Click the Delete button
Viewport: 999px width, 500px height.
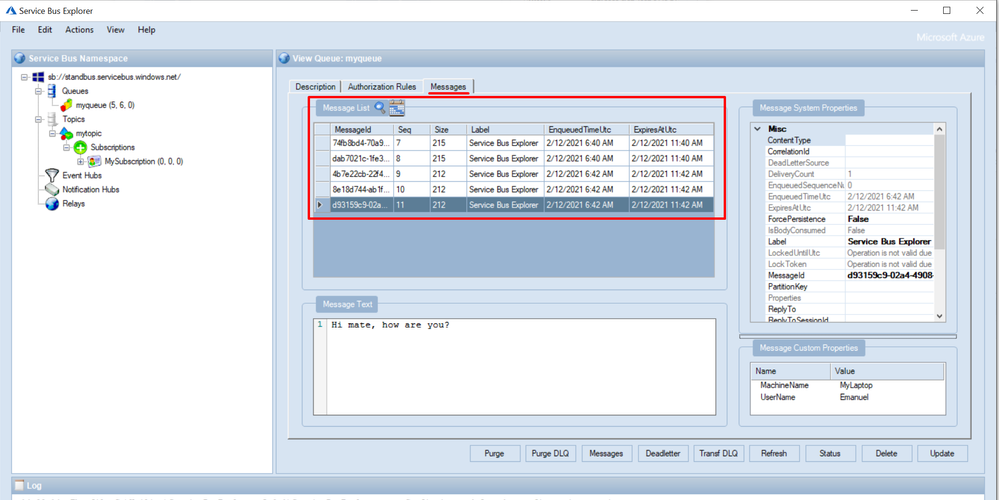point(887,454)
